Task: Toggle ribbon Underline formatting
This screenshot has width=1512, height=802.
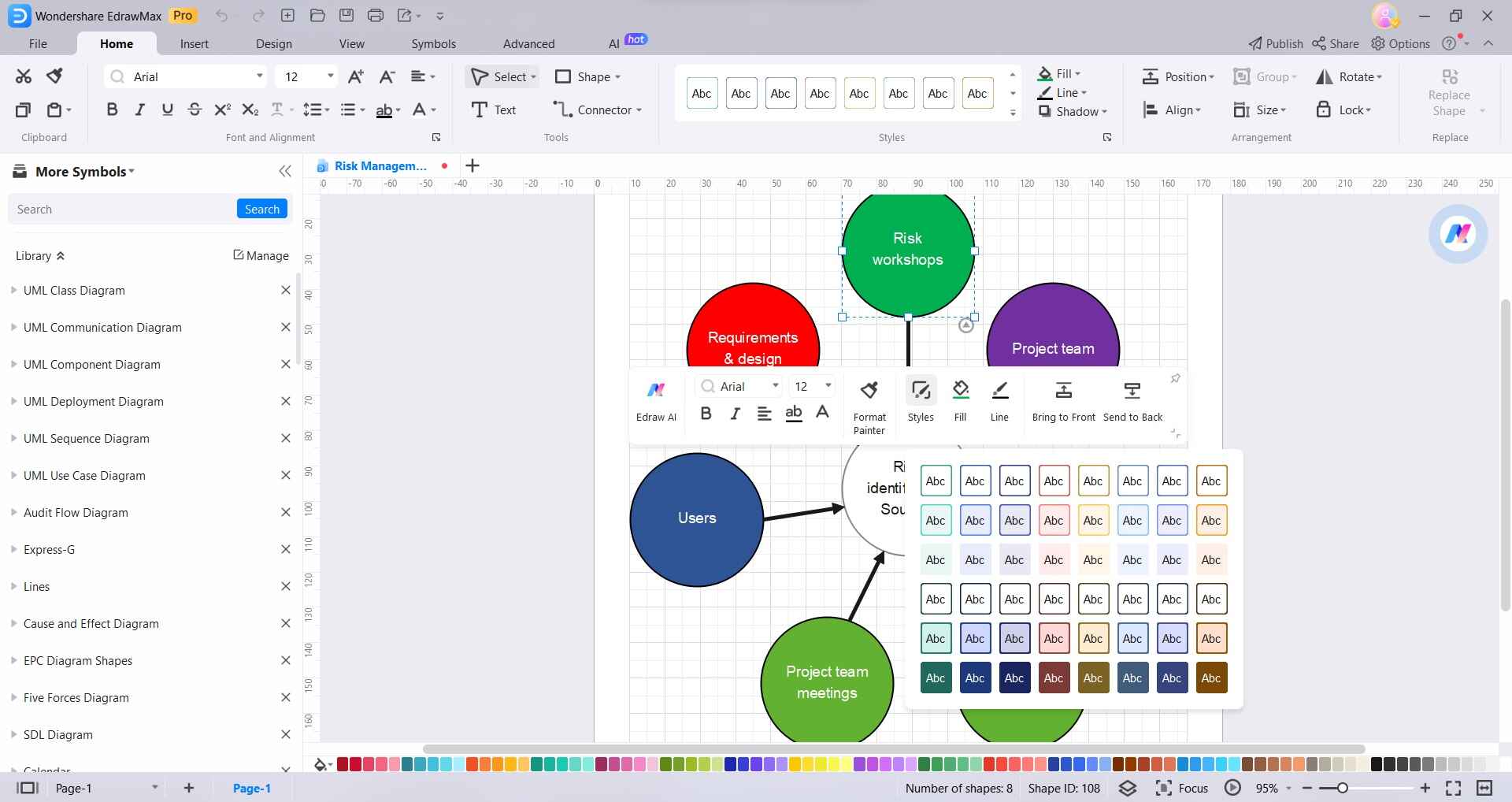Action: pos(167,110)
